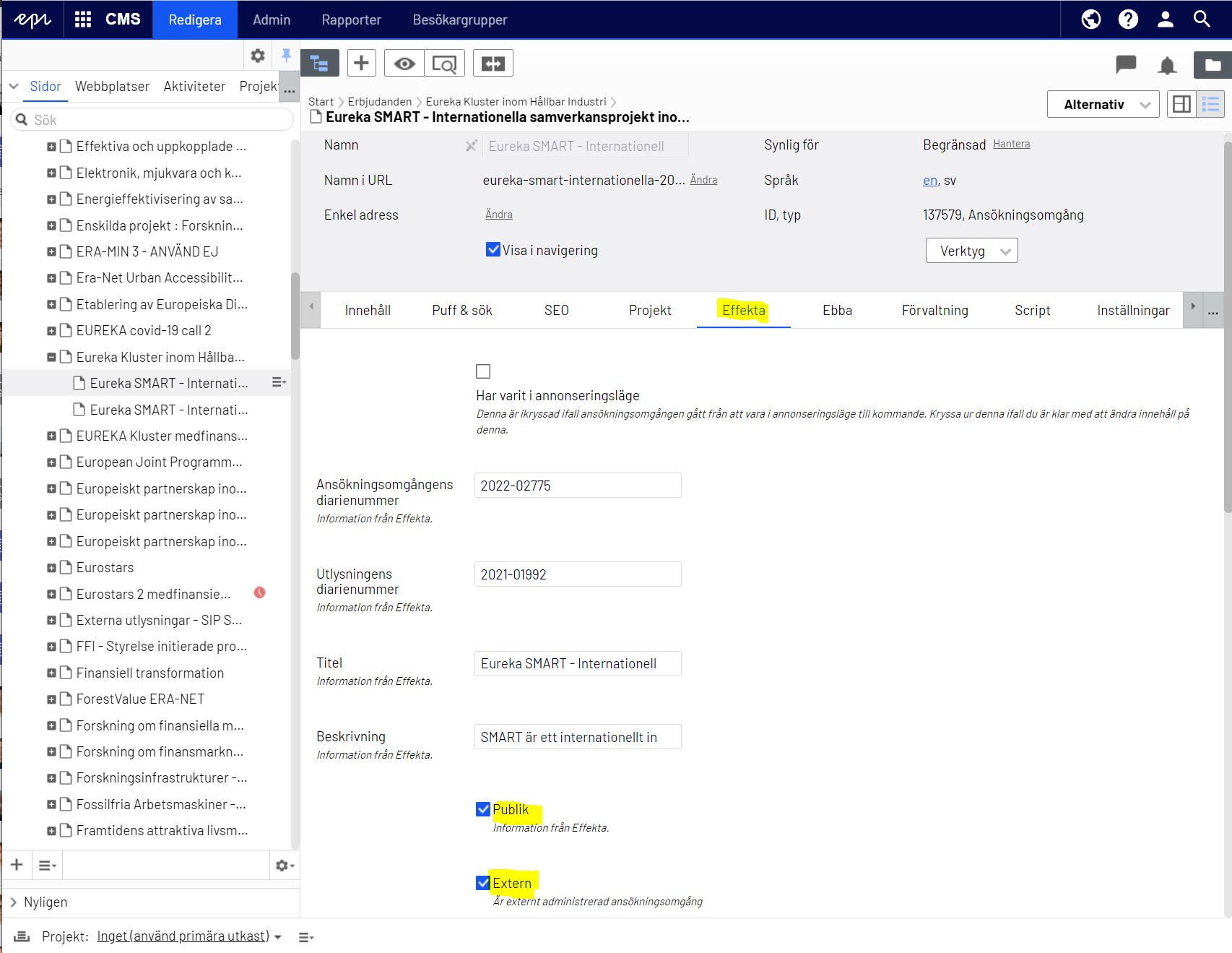Switch to the SEO tab
The image size is (1232, 953).
[x=556, y=311]
